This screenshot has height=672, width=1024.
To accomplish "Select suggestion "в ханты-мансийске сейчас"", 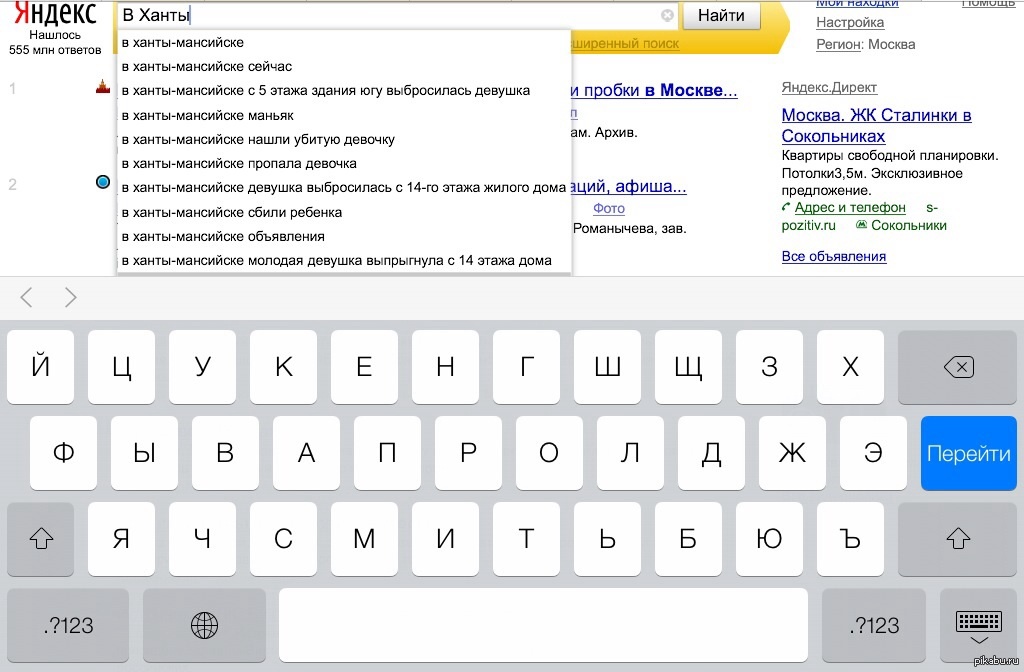I will click(206, 66).
